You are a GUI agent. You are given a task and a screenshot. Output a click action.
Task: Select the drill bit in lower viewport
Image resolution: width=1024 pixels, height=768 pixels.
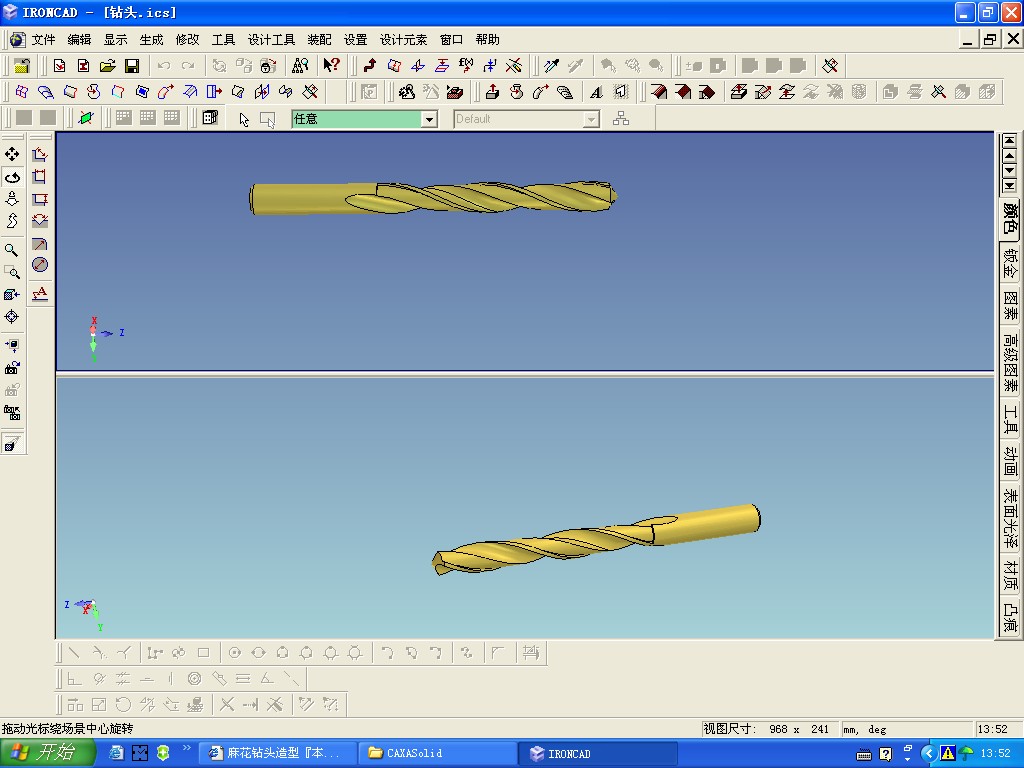coord(596,539)
